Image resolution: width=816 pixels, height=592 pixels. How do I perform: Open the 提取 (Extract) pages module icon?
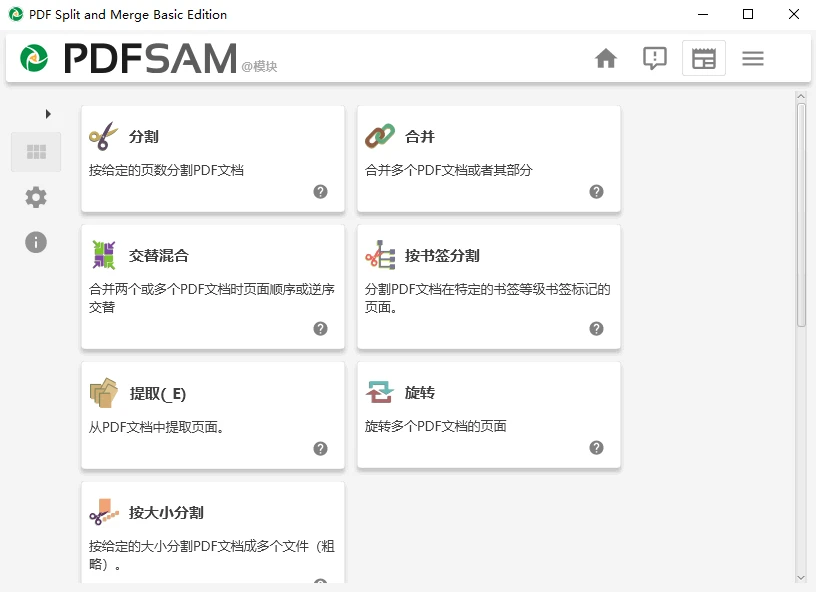pyautogui.click(x=105, y=393)
